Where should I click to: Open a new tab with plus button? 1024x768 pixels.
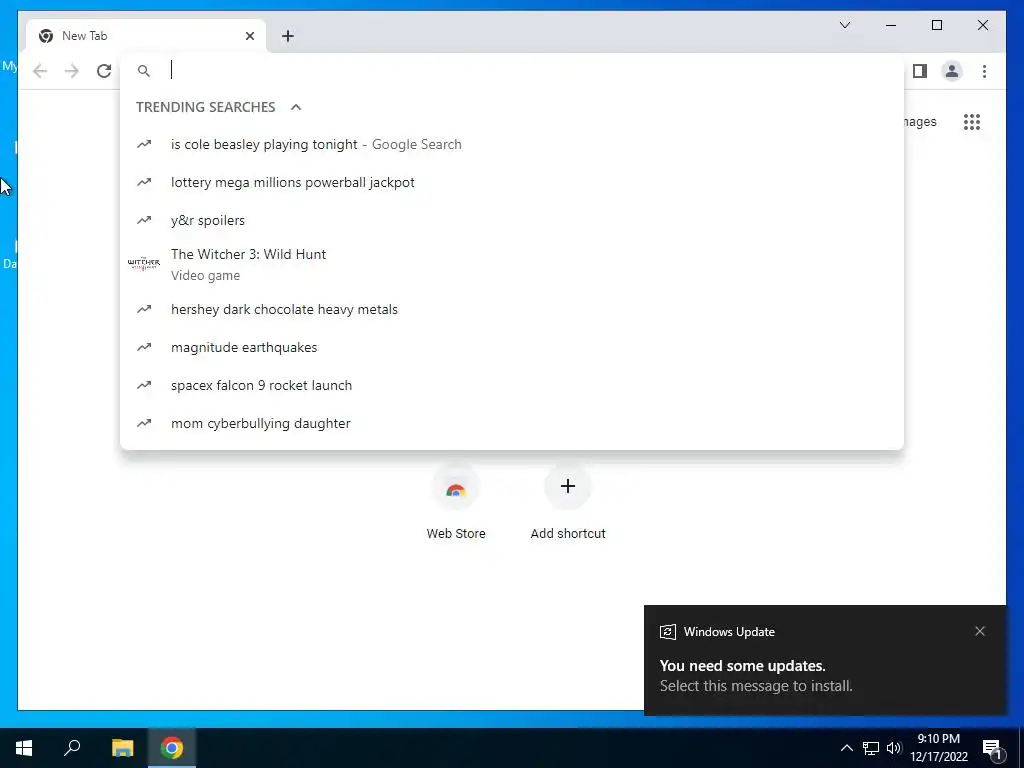tap(288, 36)
